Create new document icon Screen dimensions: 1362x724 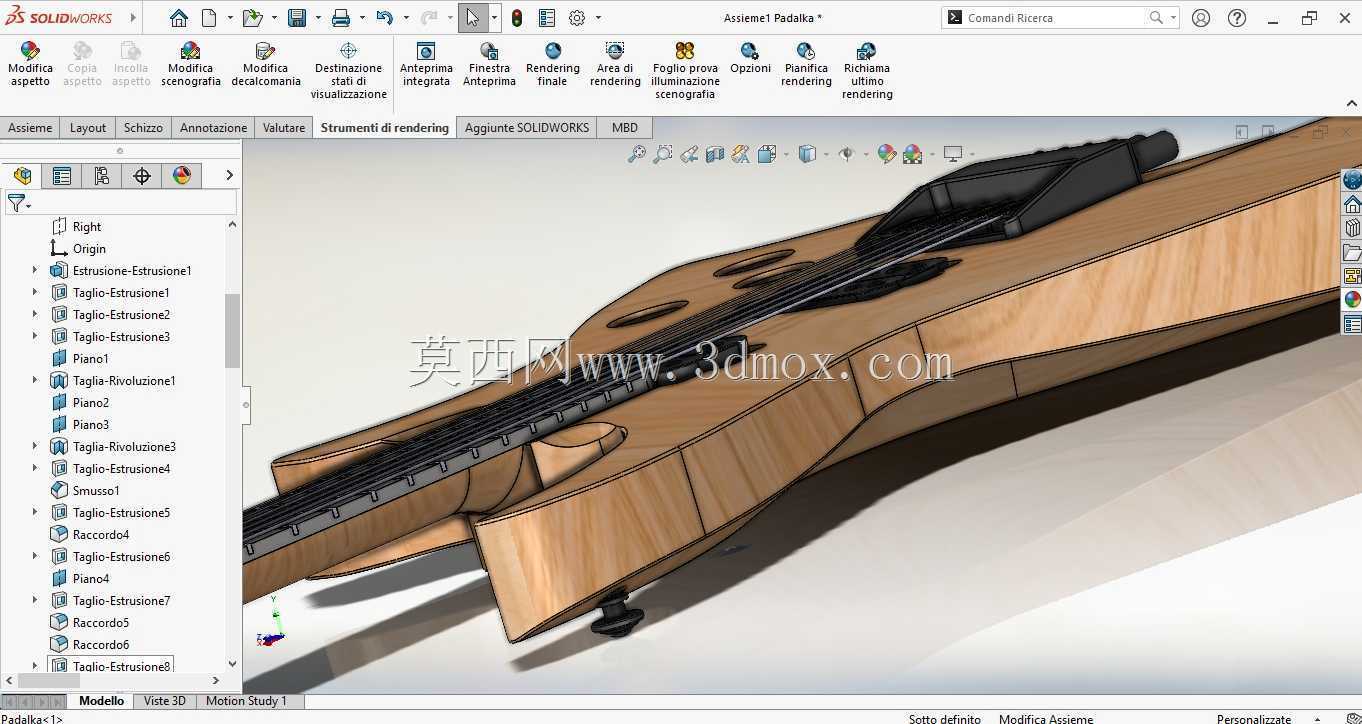click(x=209, y=18)
